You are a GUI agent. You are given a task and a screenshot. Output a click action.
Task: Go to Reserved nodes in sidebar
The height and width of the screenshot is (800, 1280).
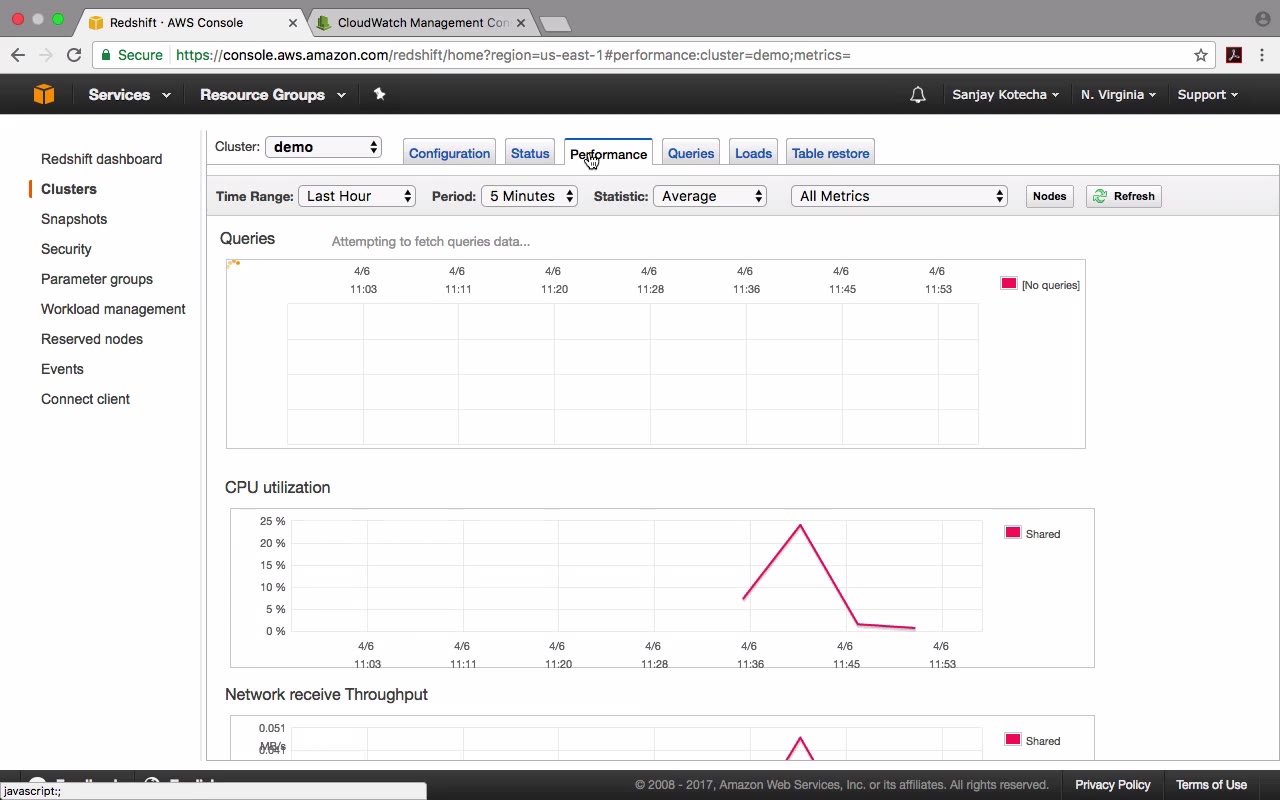(92, 339)
